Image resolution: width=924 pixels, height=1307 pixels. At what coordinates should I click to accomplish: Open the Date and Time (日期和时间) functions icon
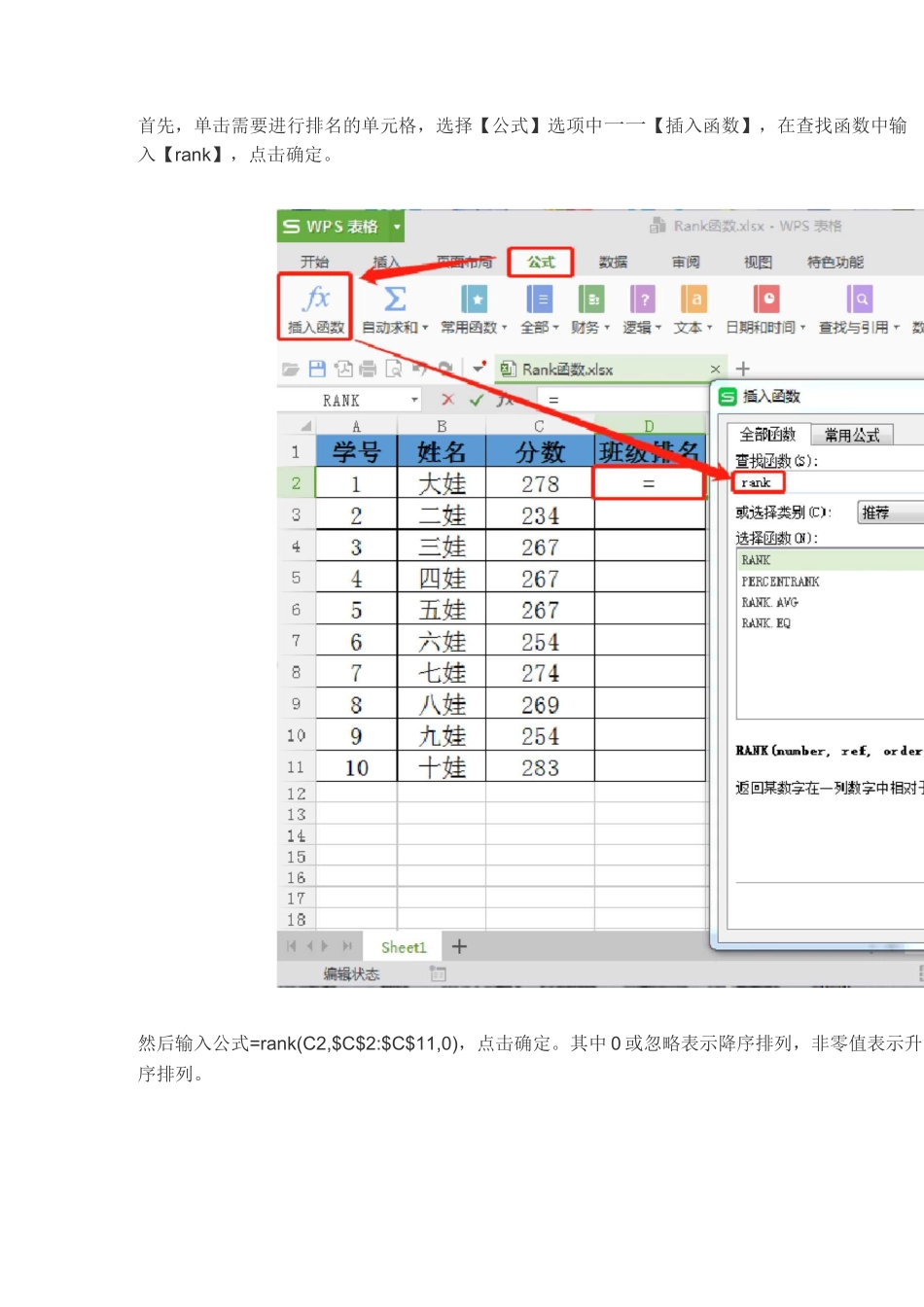766,299
